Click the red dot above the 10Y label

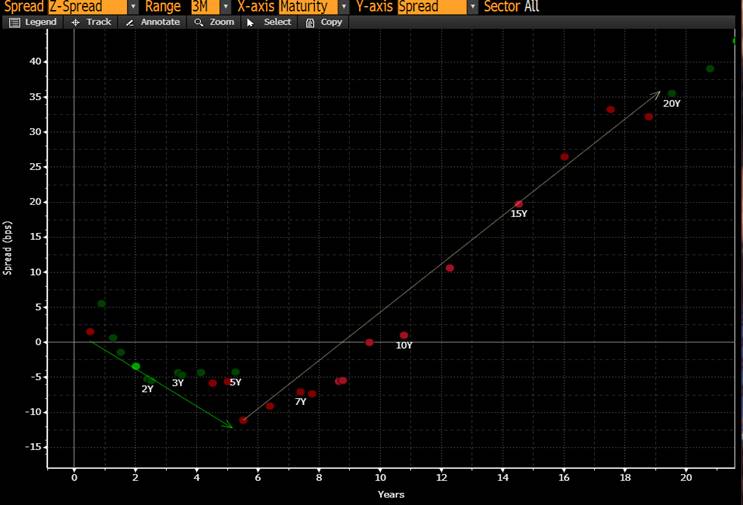pos(404,335)
